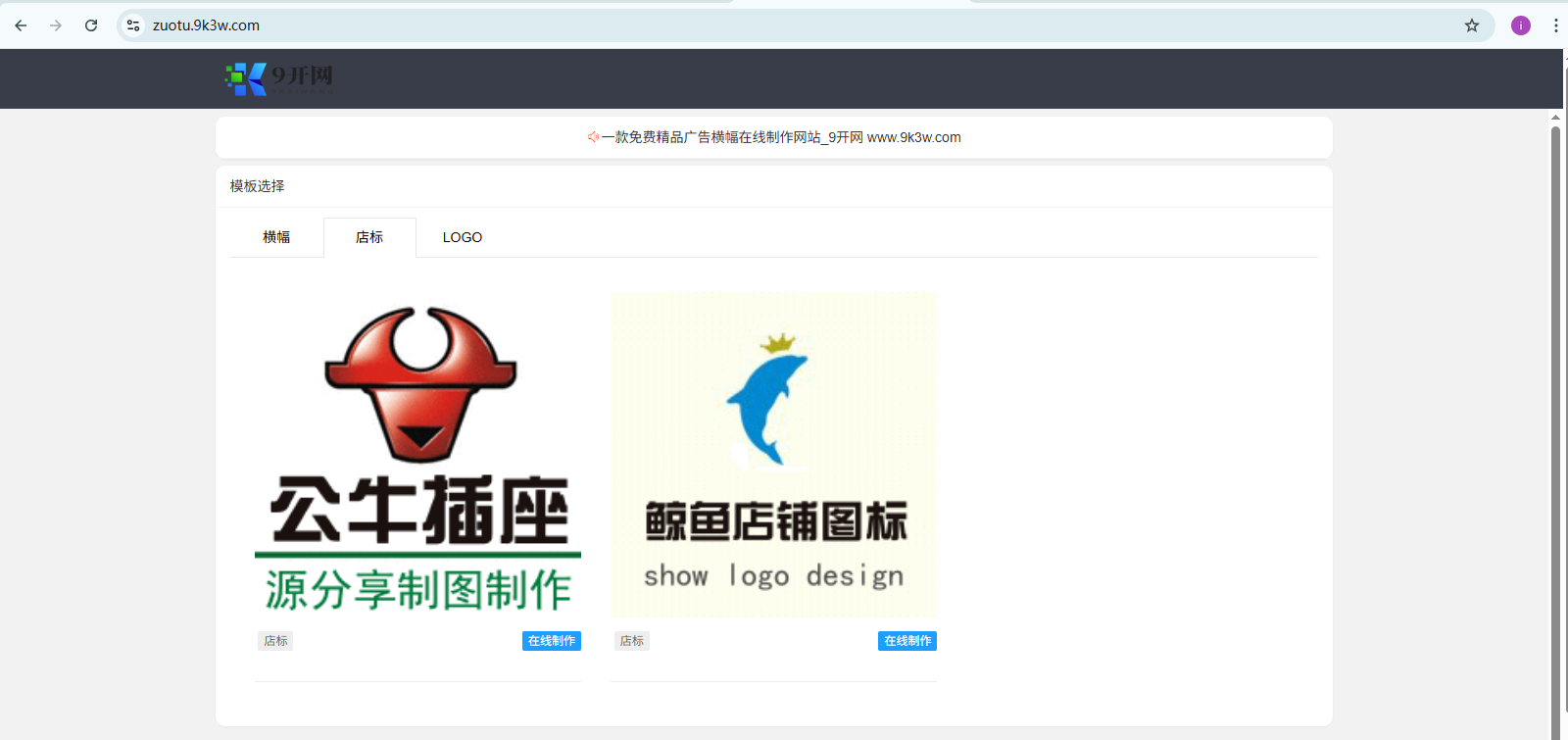Click the 店标 tag under 公牛插座 template
Viewport: 1568px width, 740px height.
click(276, 641)
